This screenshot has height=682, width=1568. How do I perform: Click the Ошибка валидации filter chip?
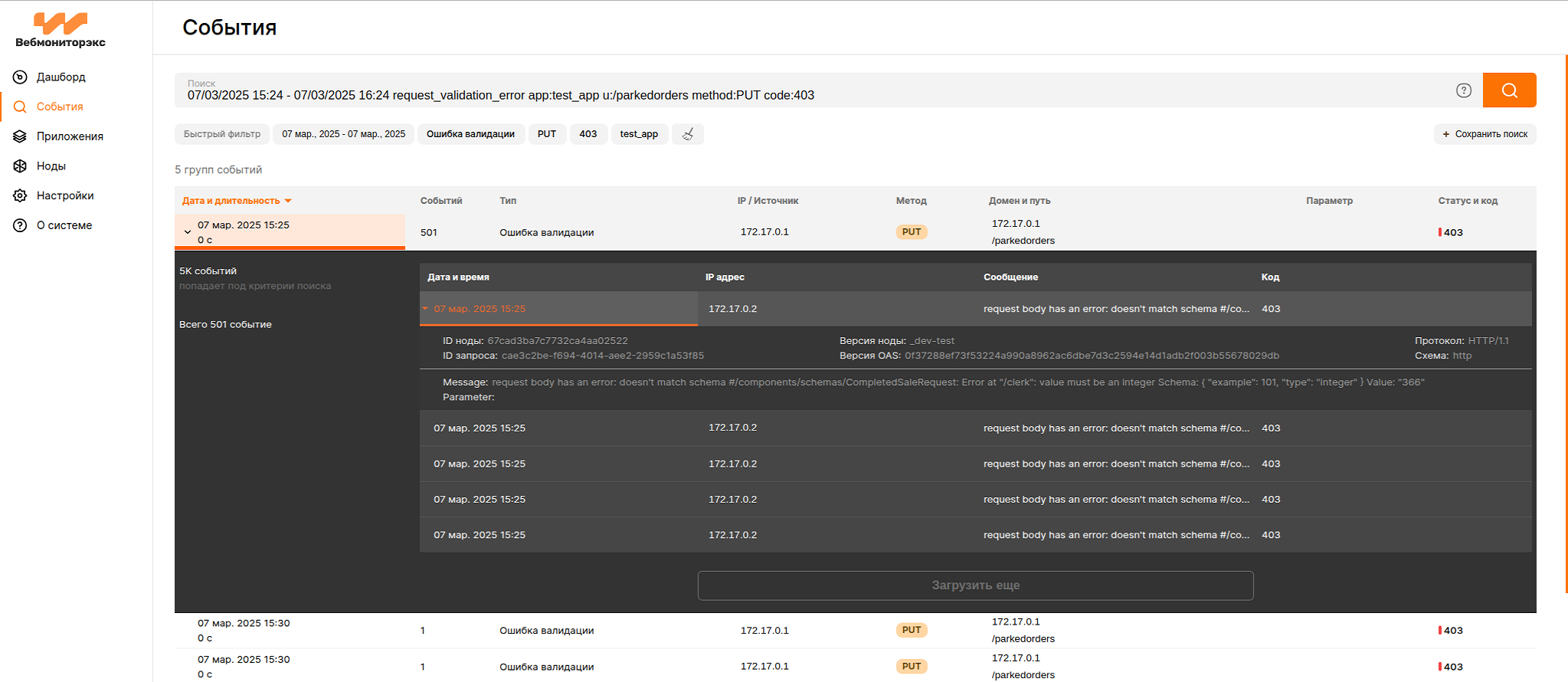point(470,134)
